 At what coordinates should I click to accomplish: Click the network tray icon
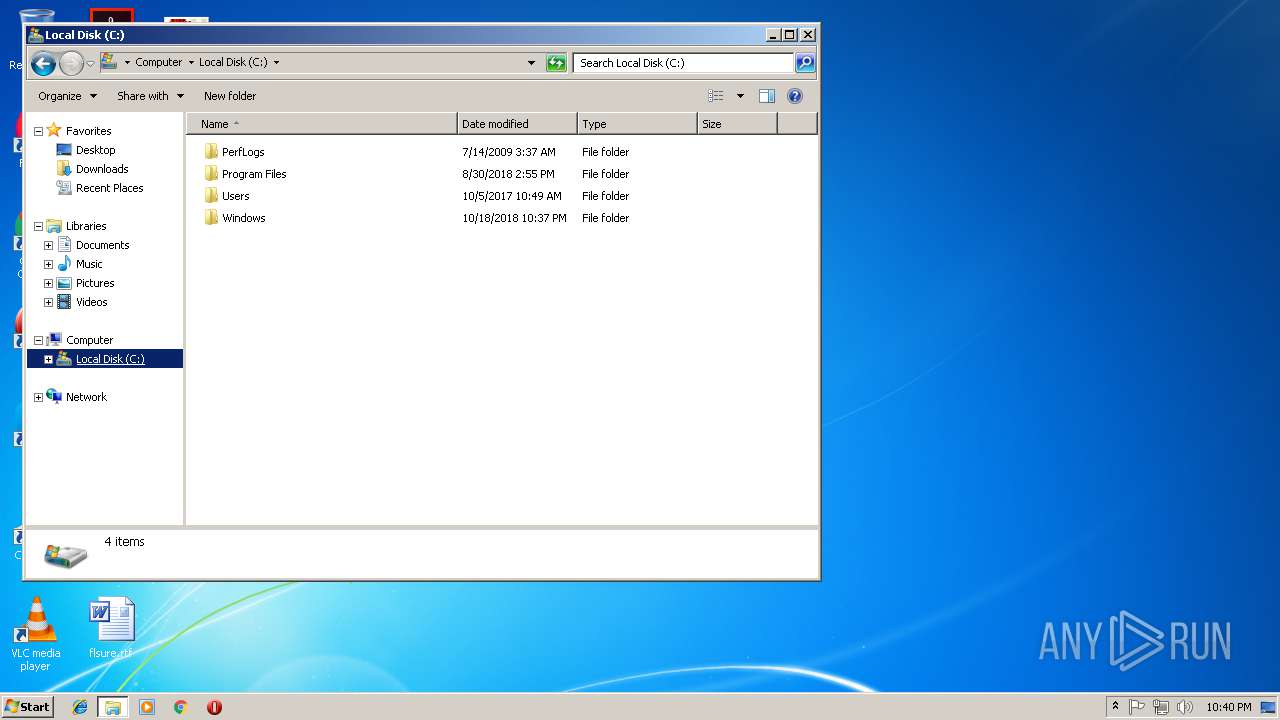point(1161,707)
